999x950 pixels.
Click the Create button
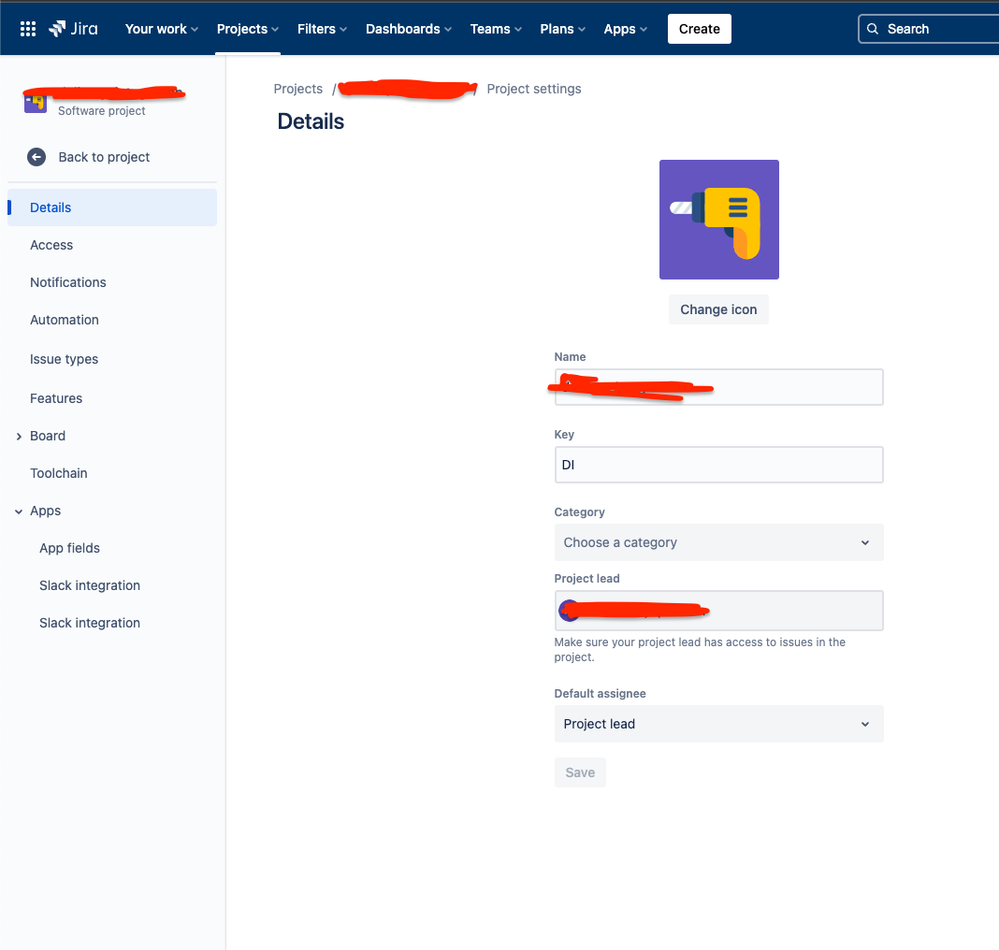[x=698, y=28]
